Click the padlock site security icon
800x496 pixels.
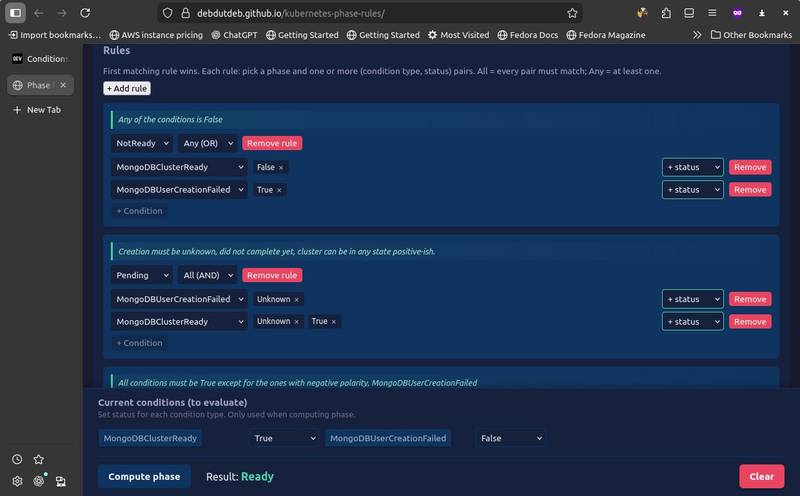[186, 13]
